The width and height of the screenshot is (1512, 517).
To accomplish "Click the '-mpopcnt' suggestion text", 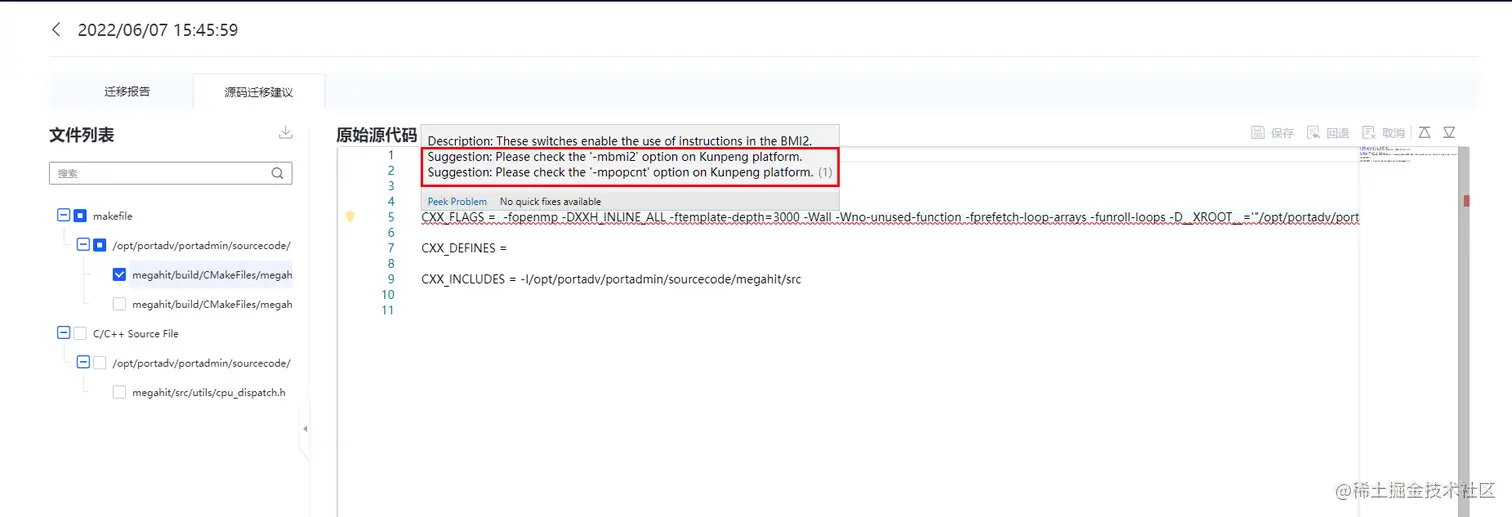I will click(620, 172).
